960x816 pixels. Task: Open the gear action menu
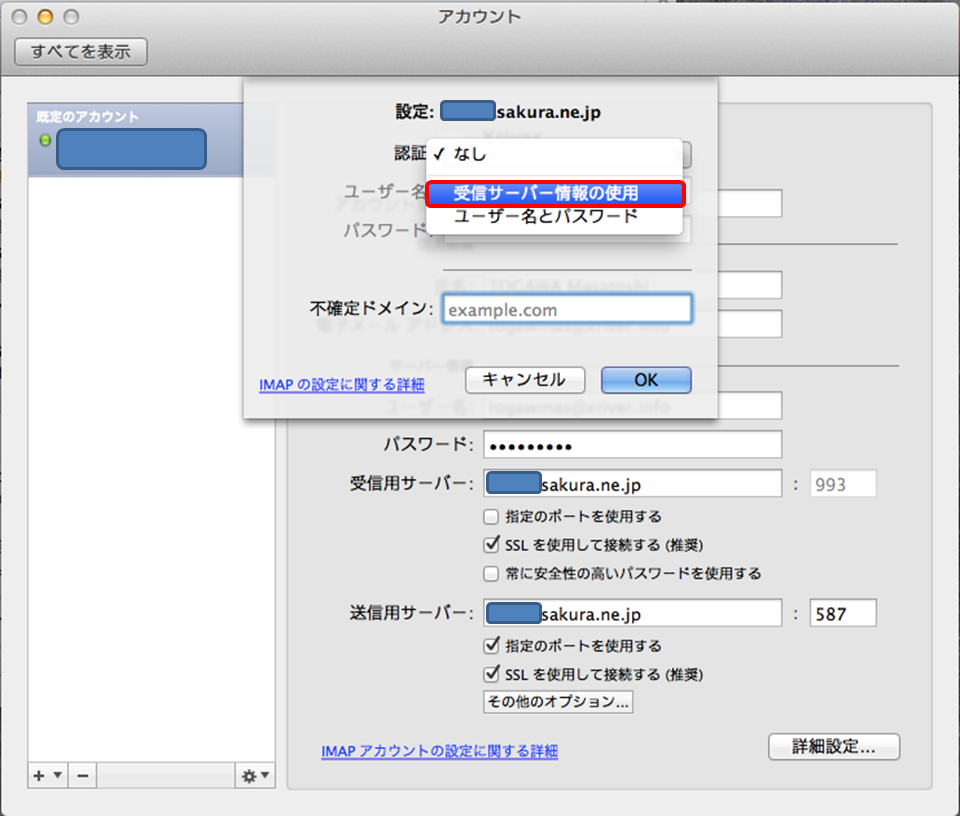254,775
